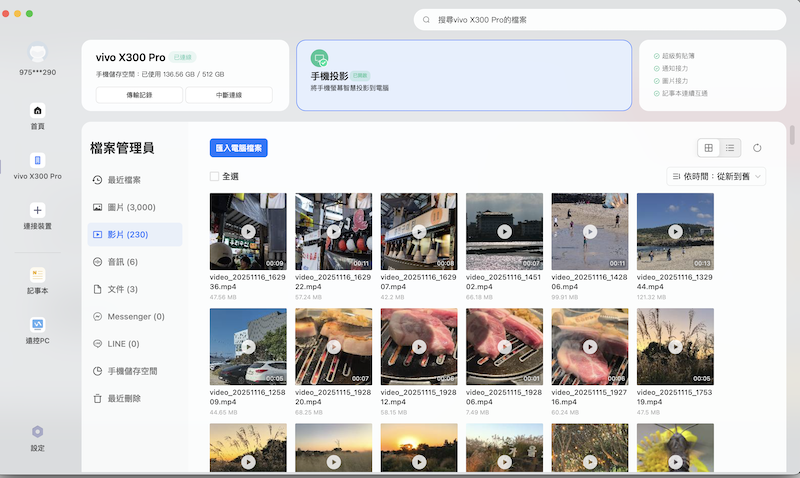Open 最近檔案 in file manager
The height and width of the screenshot is (478, 800).
(124, 180)
